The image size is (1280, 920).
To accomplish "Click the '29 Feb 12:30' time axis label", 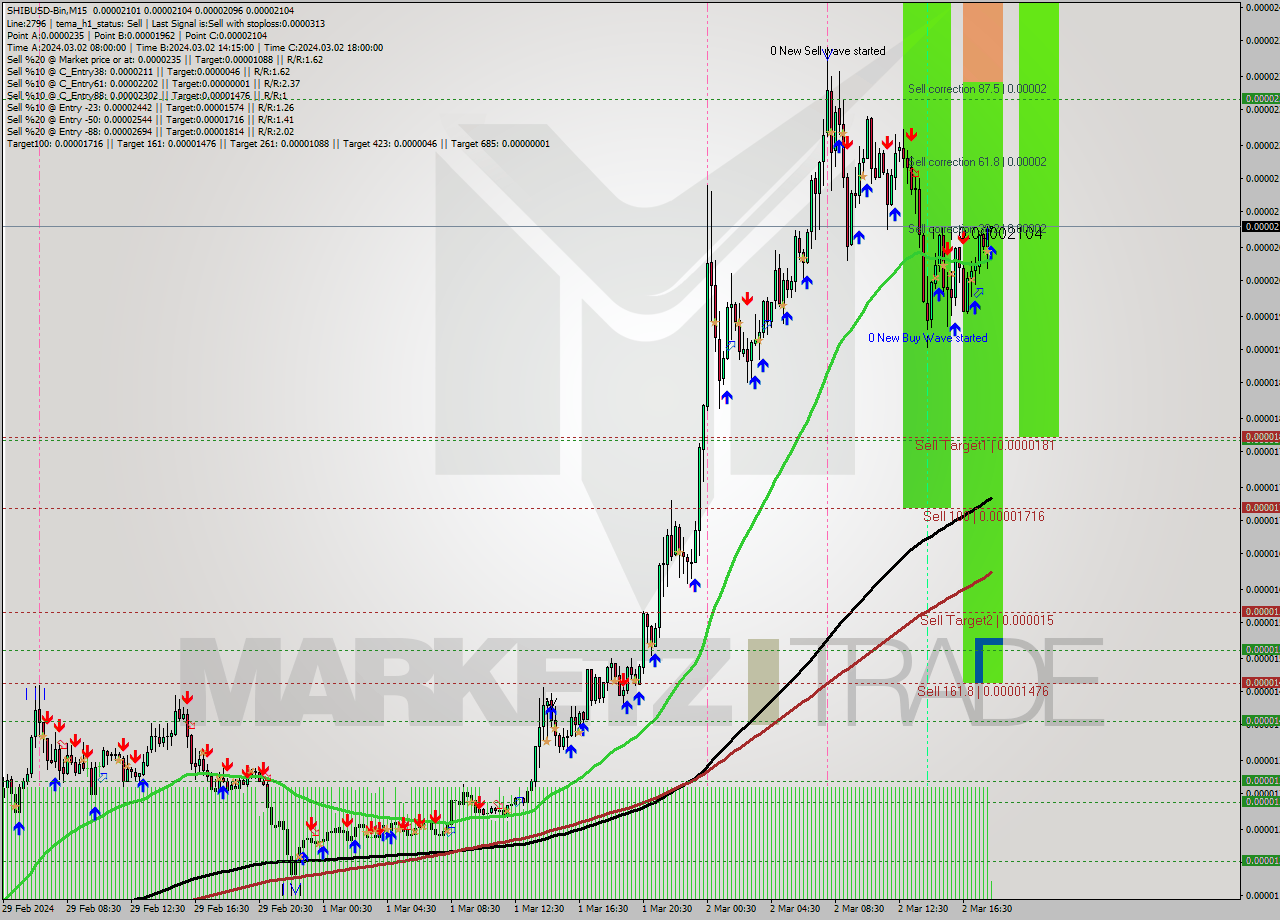I will pyautogui.click(x=157, y=909).
